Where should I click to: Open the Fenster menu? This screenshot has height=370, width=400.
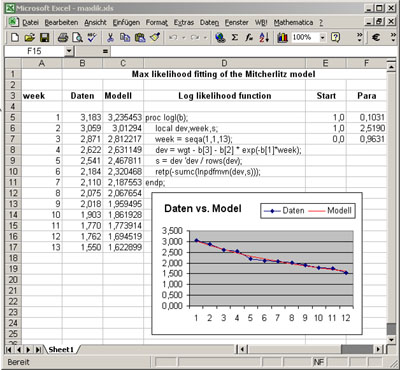click(x=236, y=22)
